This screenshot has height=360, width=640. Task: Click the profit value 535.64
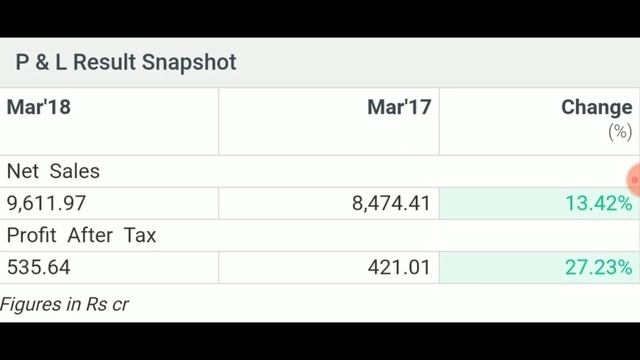[x=39, y=267]
